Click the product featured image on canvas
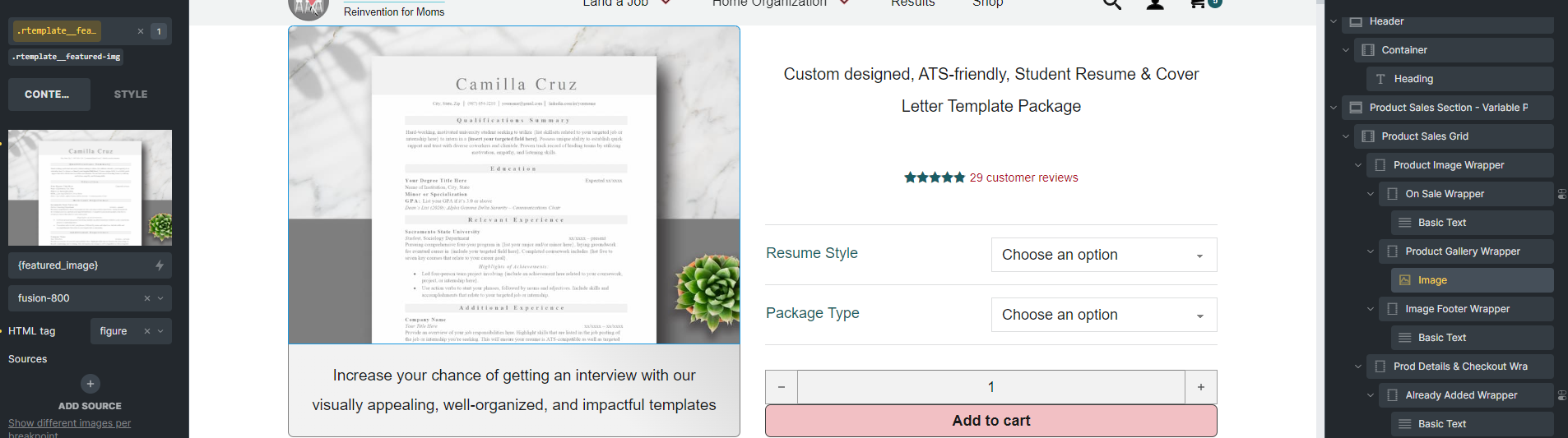Screen dimensions: 1568x438 (x=514, y=185)
